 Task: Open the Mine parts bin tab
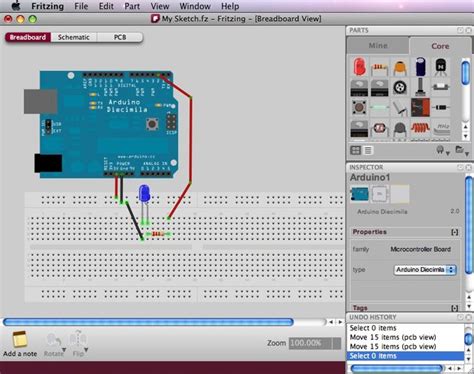click(378, 45)
